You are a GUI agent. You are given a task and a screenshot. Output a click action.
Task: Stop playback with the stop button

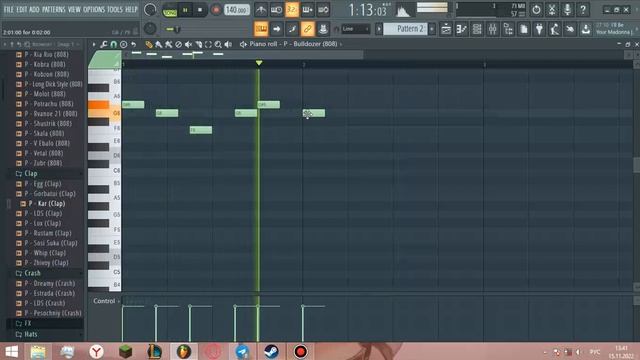[200, 10]
